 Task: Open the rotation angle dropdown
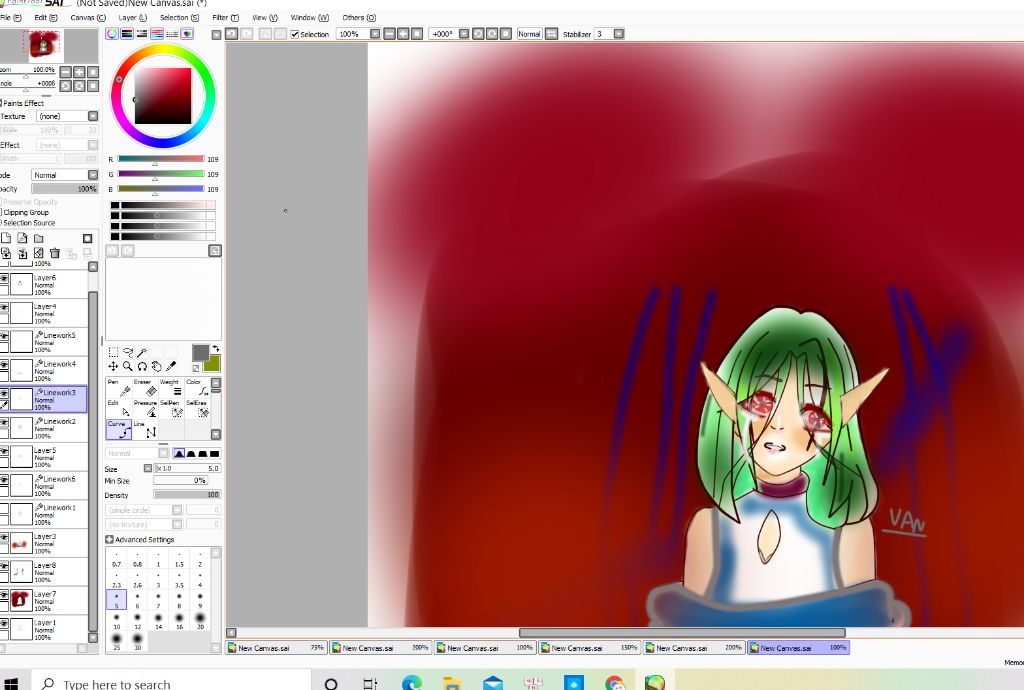464,34
